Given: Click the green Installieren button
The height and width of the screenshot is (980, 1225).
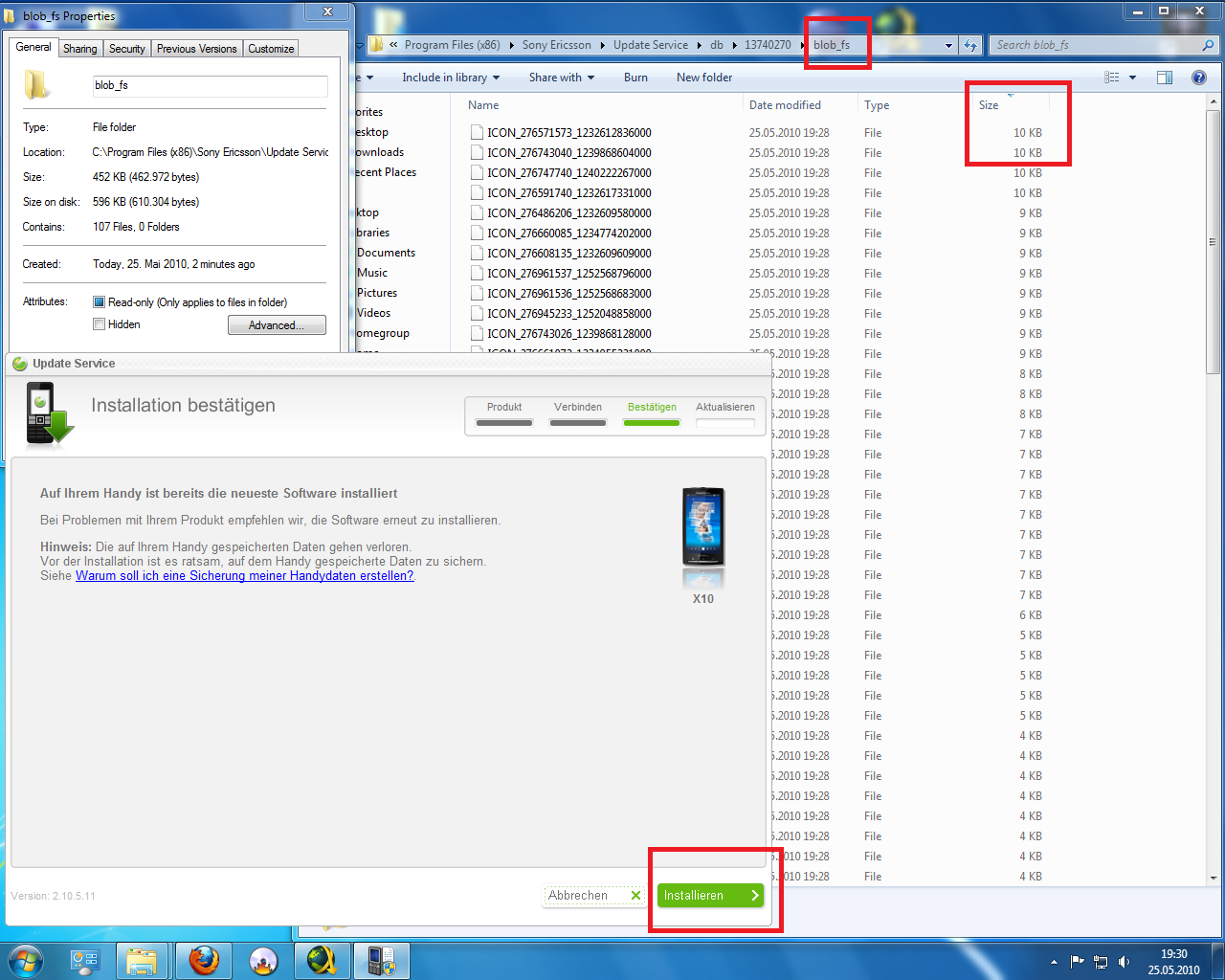Looking at the screenshot, I should tap(710, 896).
